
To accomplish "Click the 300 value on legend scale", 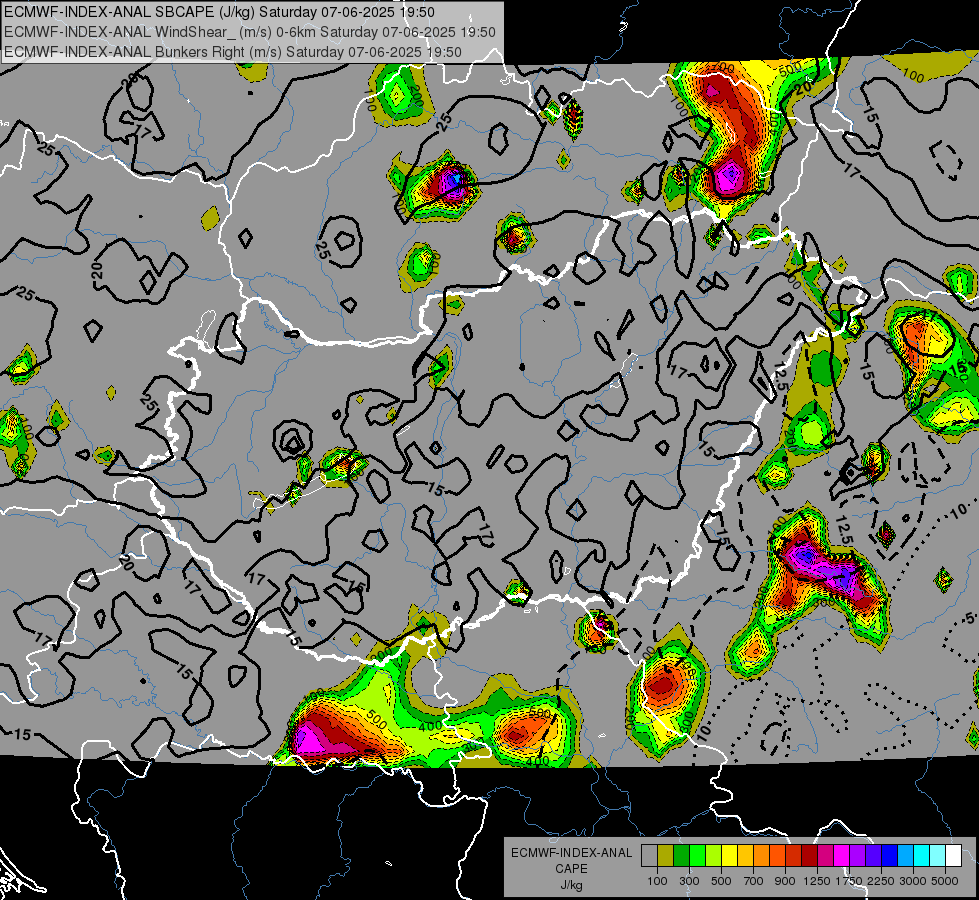I will point(689,881).
